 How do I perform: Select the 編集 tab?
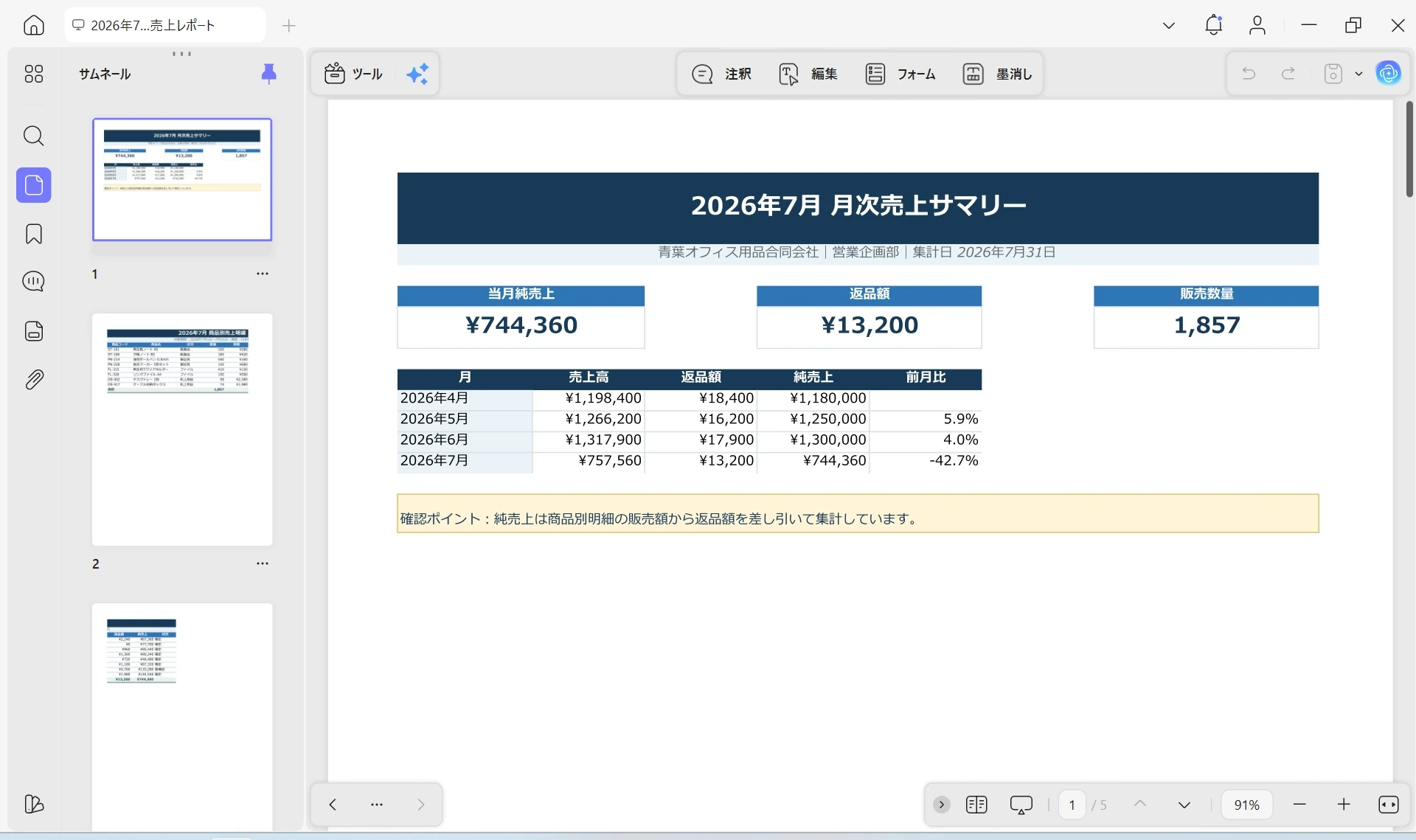[x=808, y=74]
